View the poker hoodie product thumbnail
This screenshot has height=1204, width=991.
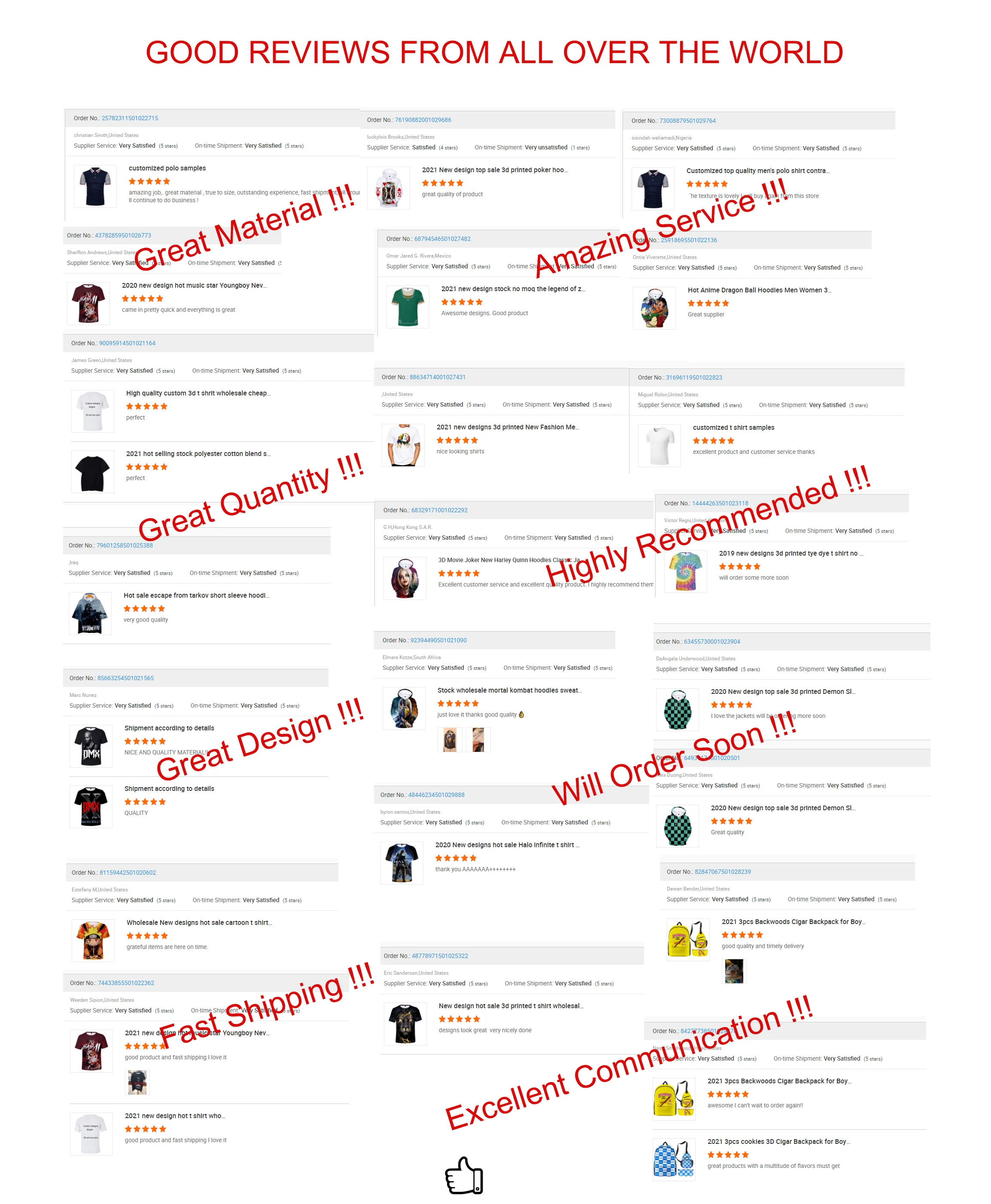pos(388,188)
